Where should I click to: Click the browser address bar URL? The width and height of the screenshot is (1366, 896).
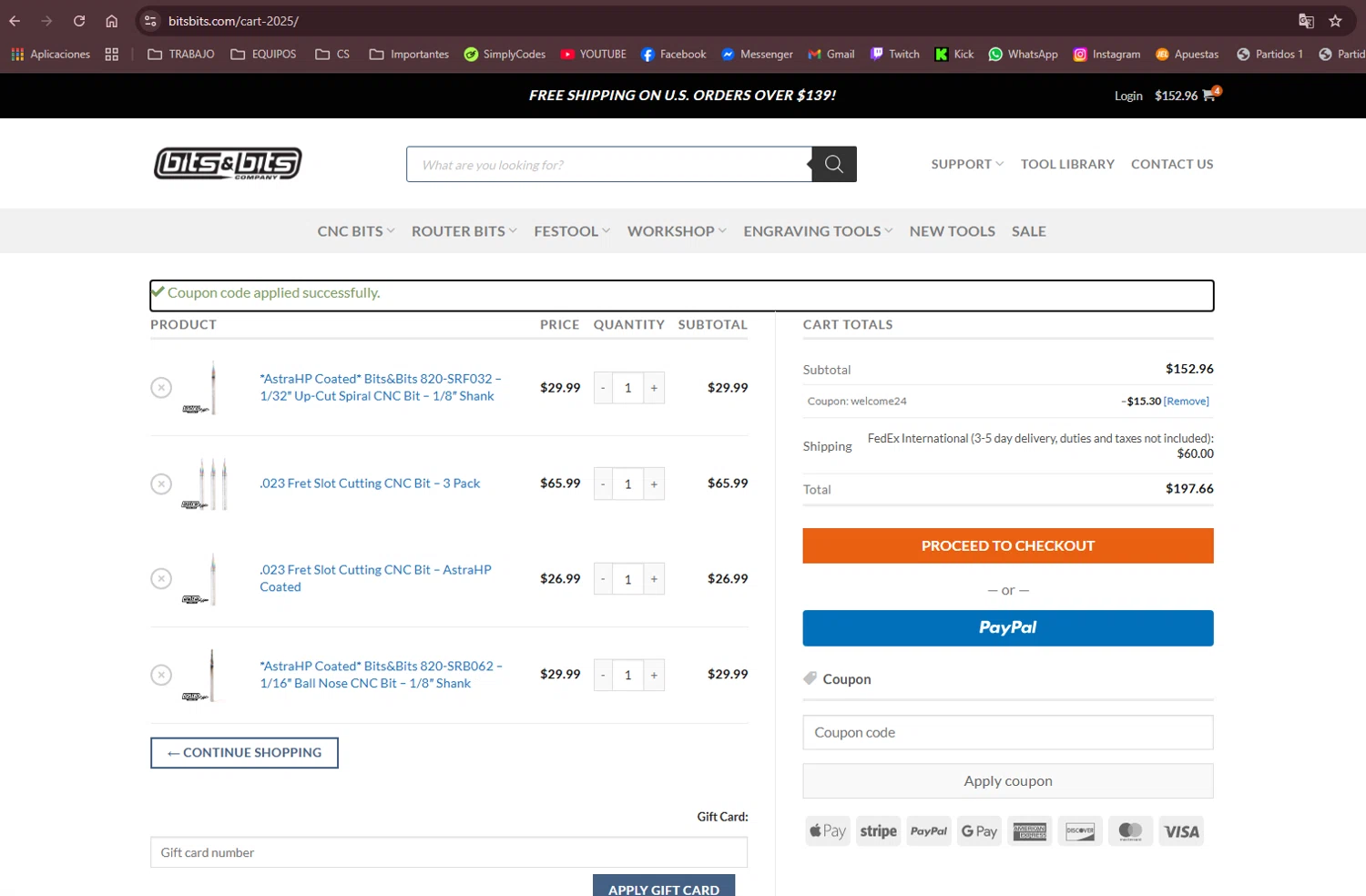[233, 21]
